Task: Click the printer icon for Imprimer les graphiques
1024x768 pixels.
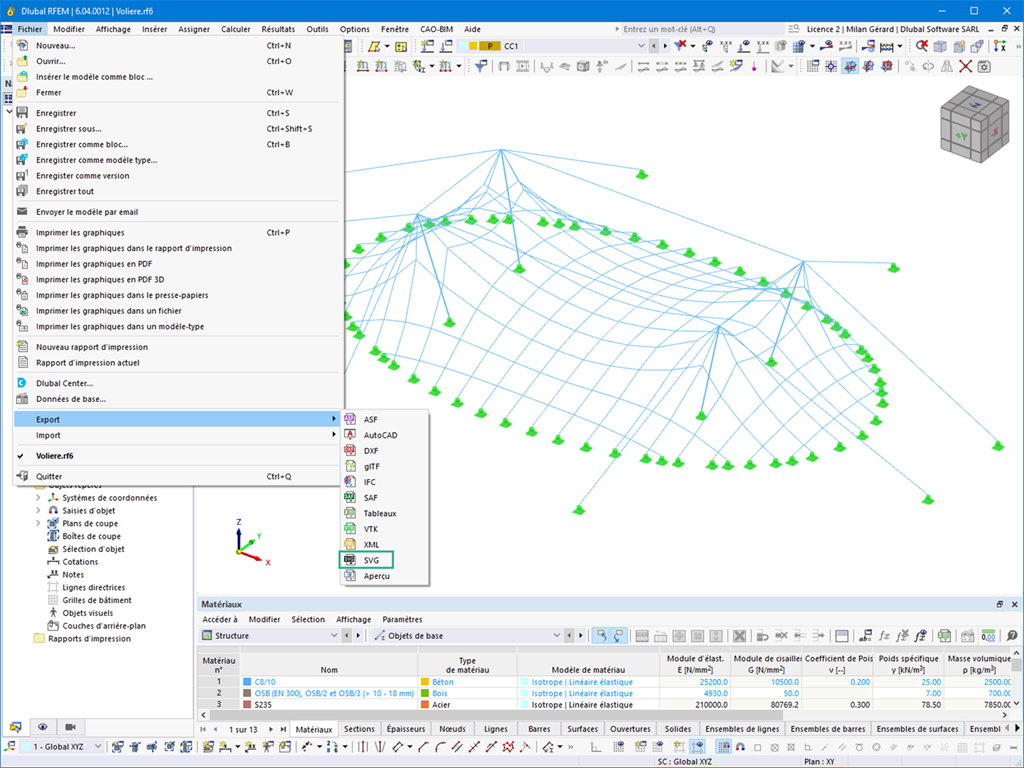Action: 22,232
